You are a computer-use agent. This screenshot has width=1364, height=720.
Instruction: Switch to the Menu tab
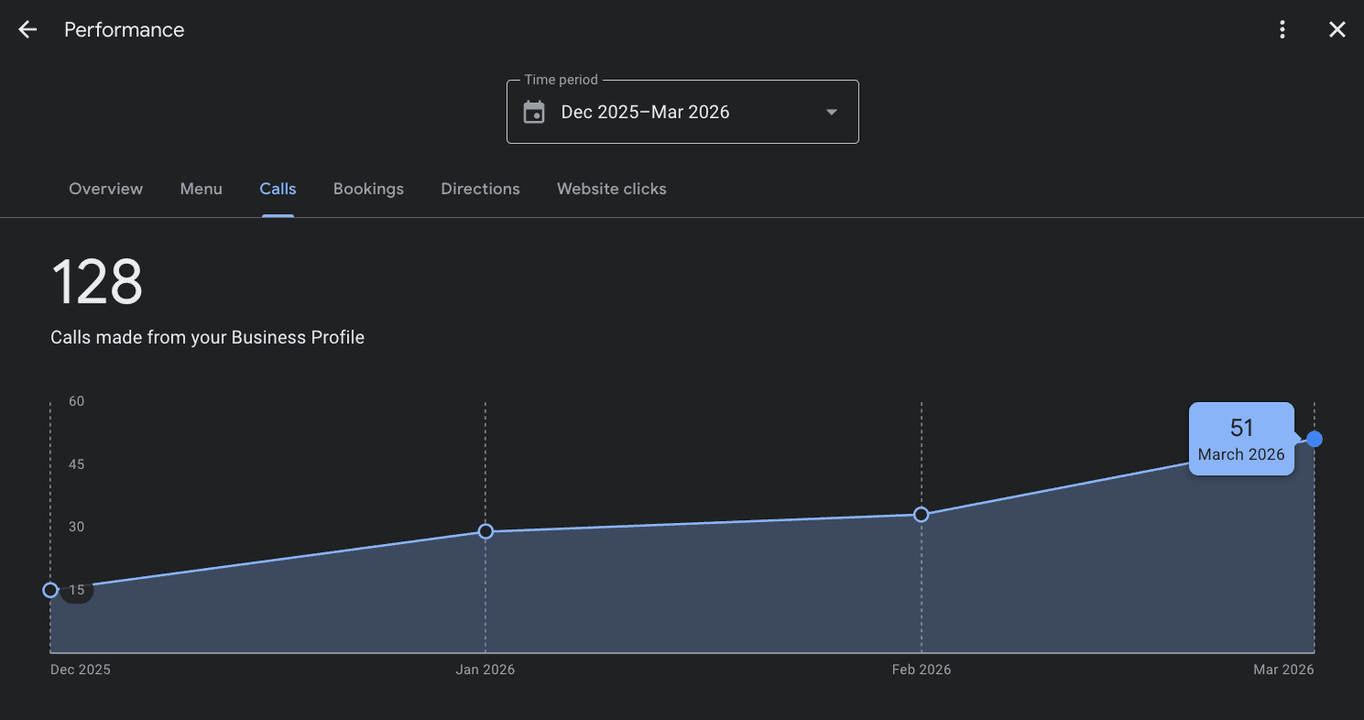coord(201,189)
